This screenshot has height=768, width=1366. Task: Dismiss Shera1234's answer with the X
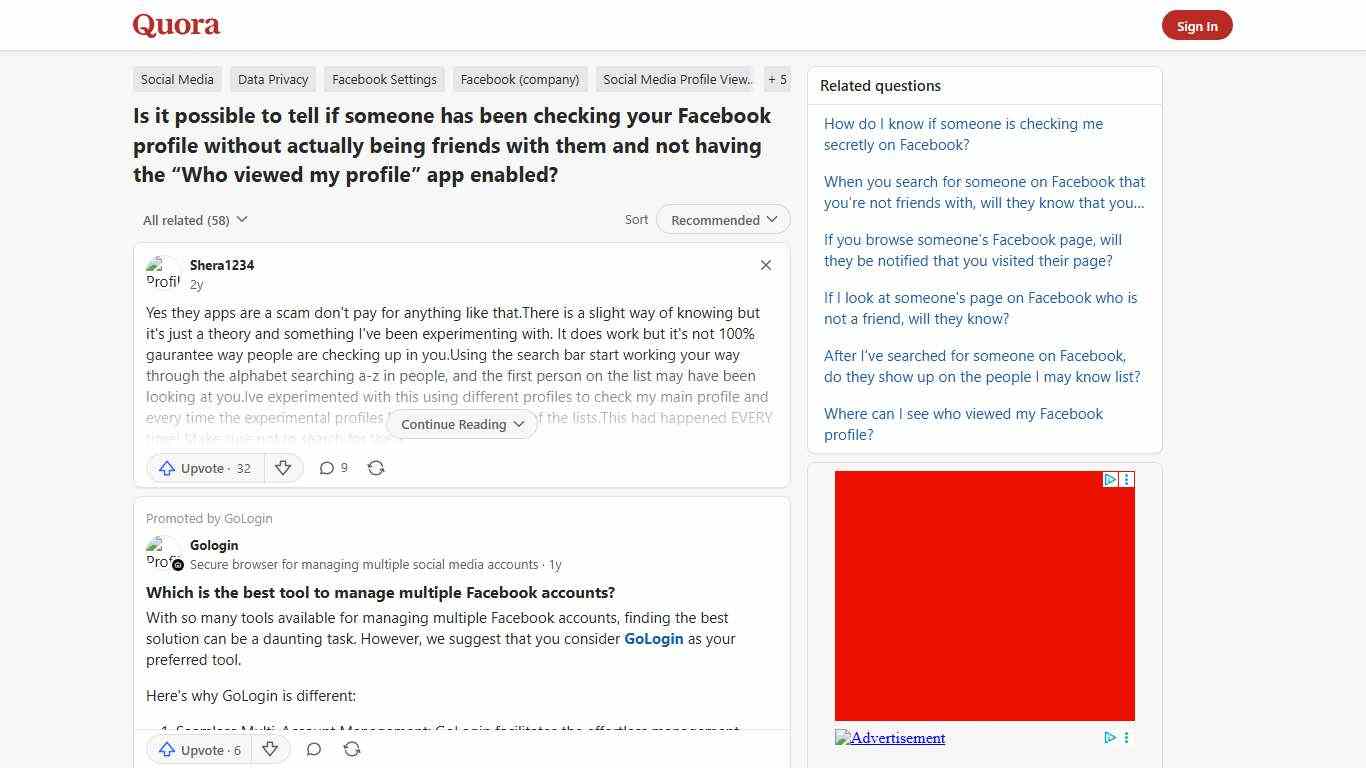pyautogui.click(x=765, y=265)
